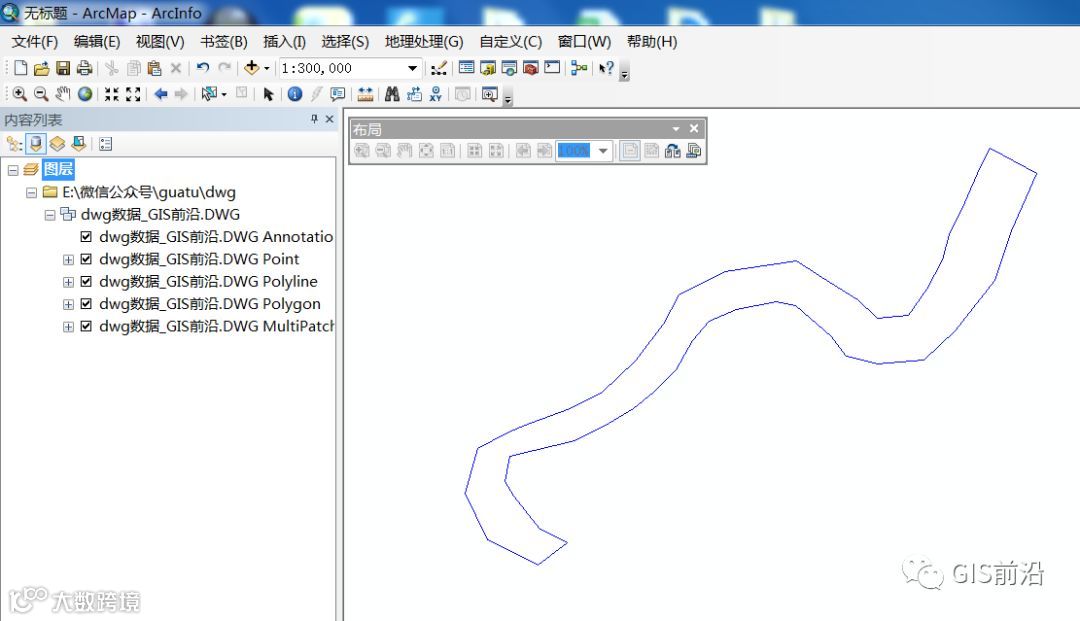
Task: Save the map document
Action: coord(63,68)
